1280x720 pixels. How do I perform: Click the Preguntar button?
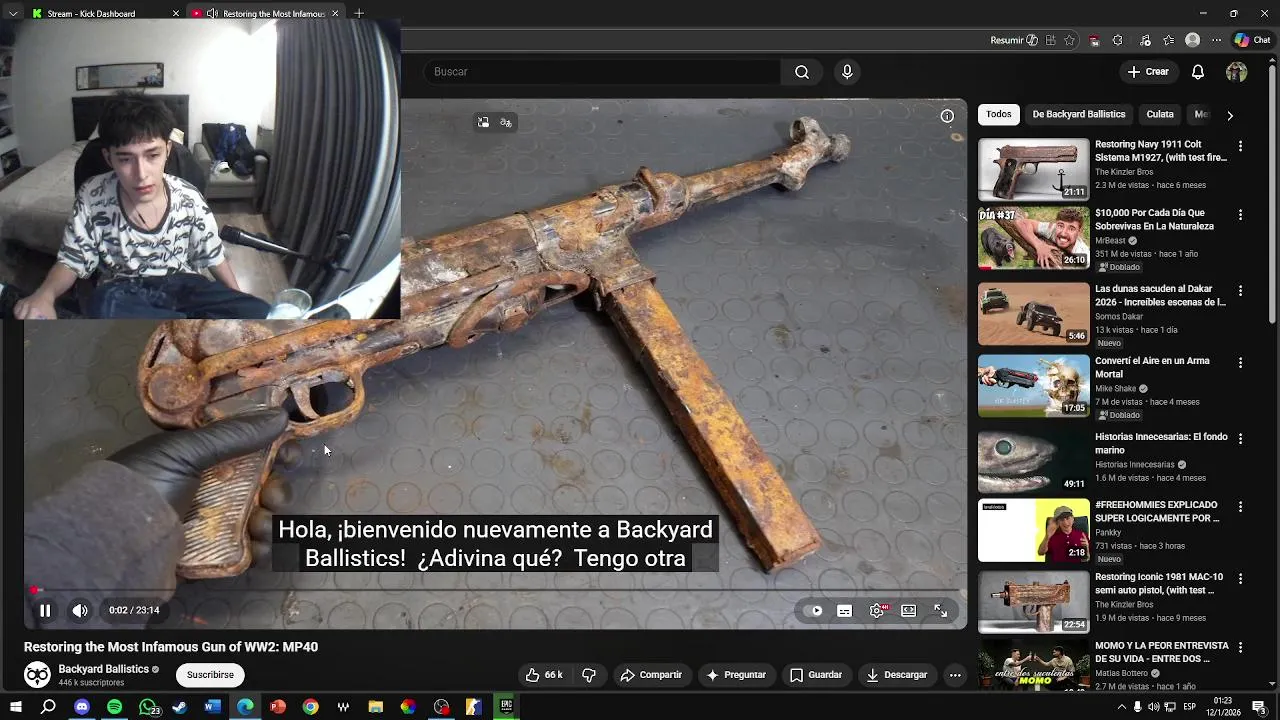(736, 675)
